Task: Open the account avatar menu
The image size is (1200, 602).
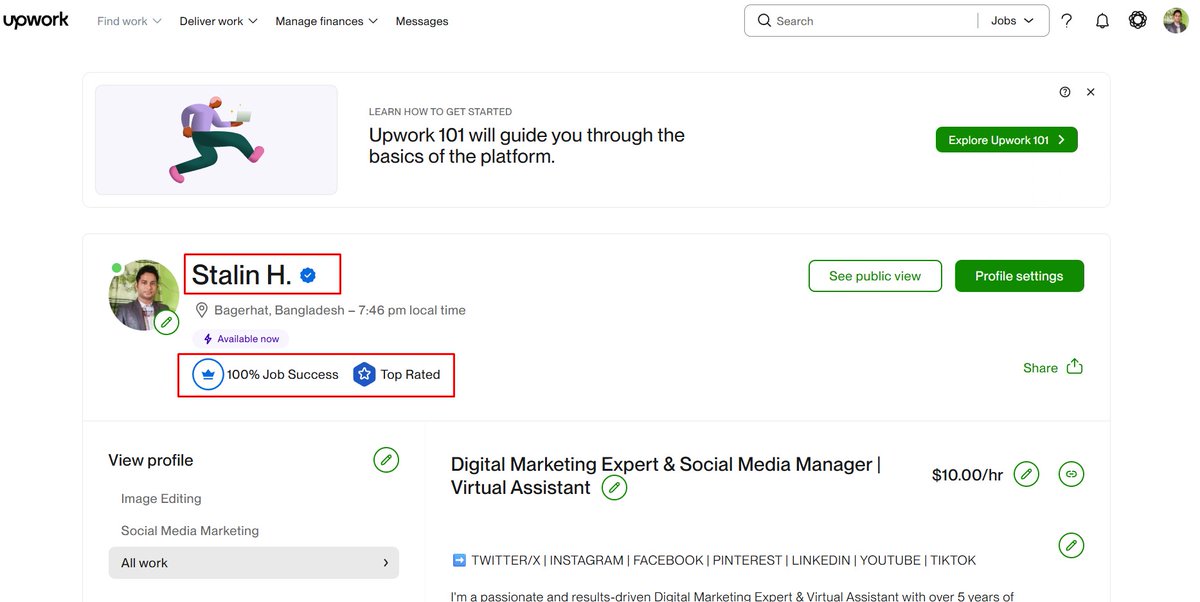Action: pyautogui.click(x=1176, y=20)
